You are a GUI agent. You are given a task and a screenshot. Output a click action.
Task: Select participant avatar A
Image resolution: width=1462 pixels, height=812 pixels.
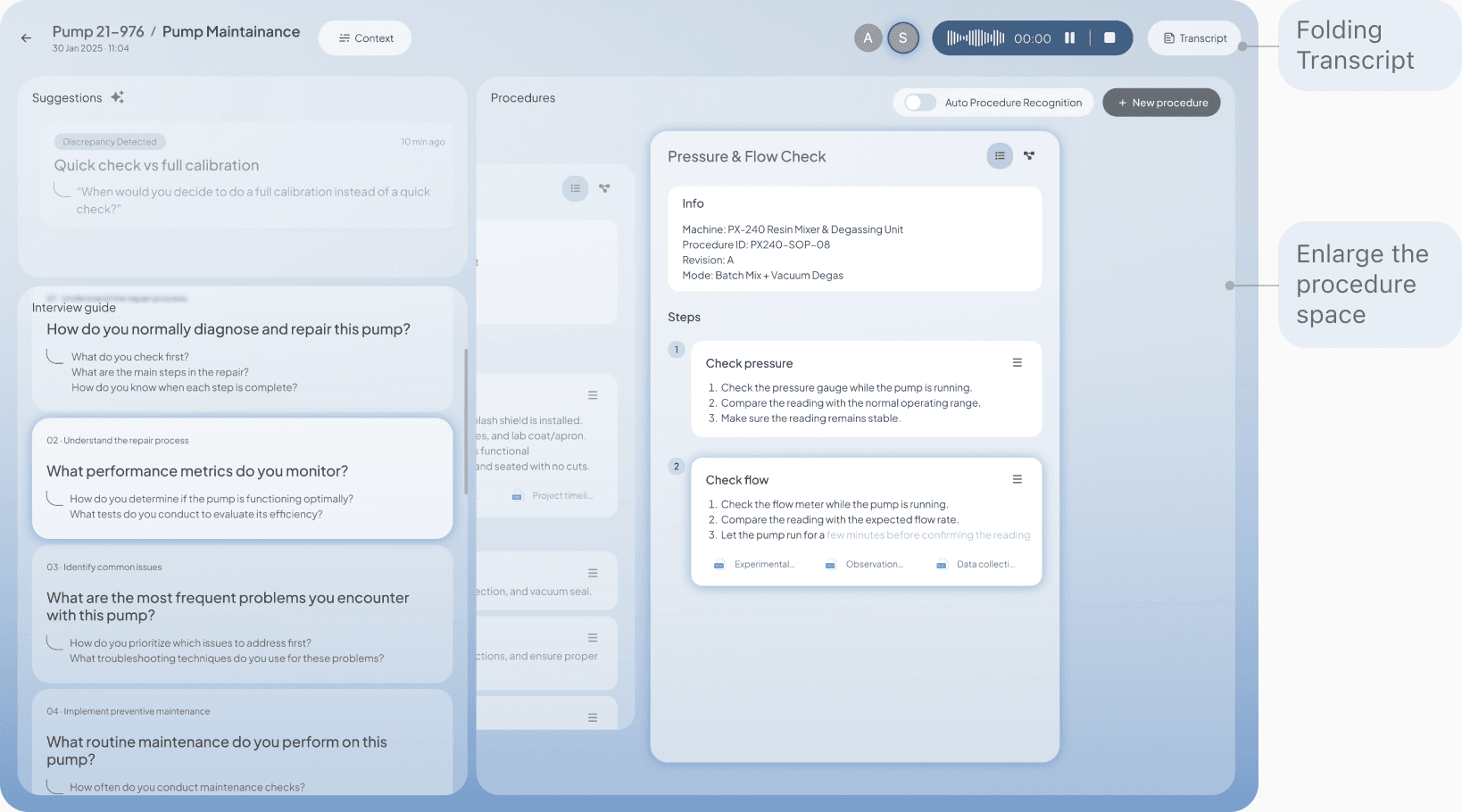click(x=868, y=38)
